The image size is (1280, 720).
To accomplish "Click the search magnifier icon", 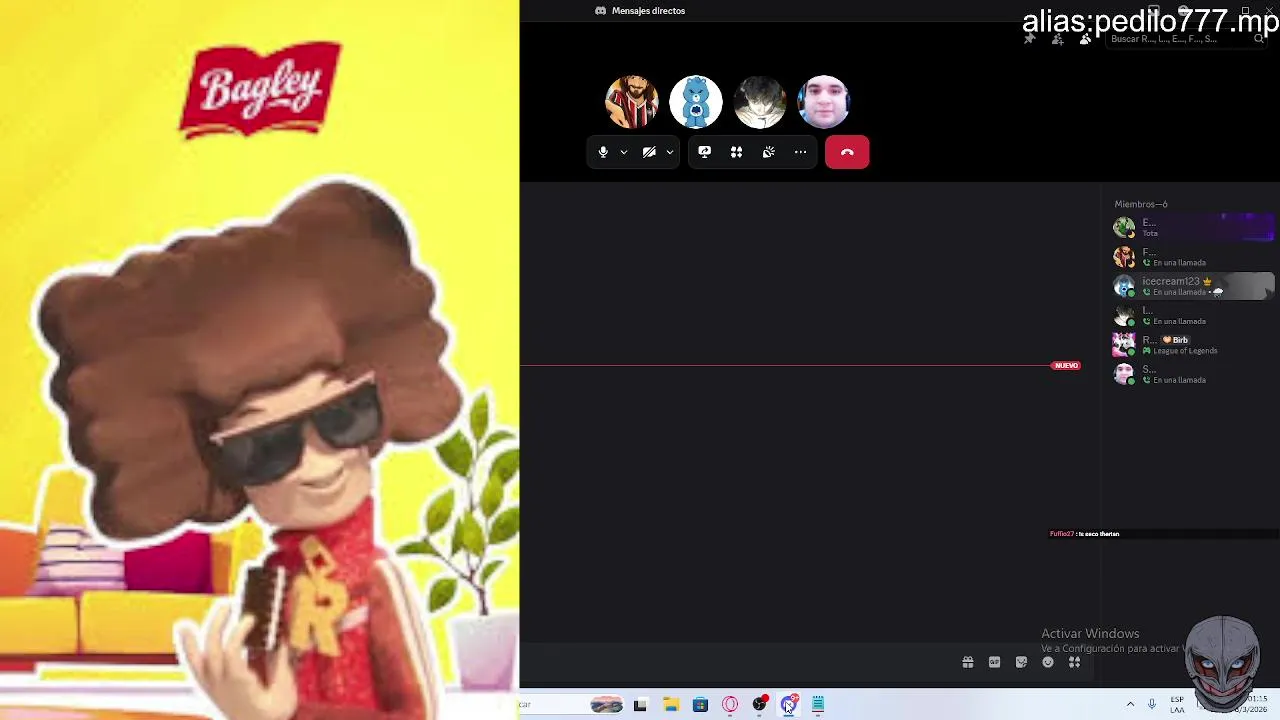I will pyautogui.click(x=1259, y=39).
